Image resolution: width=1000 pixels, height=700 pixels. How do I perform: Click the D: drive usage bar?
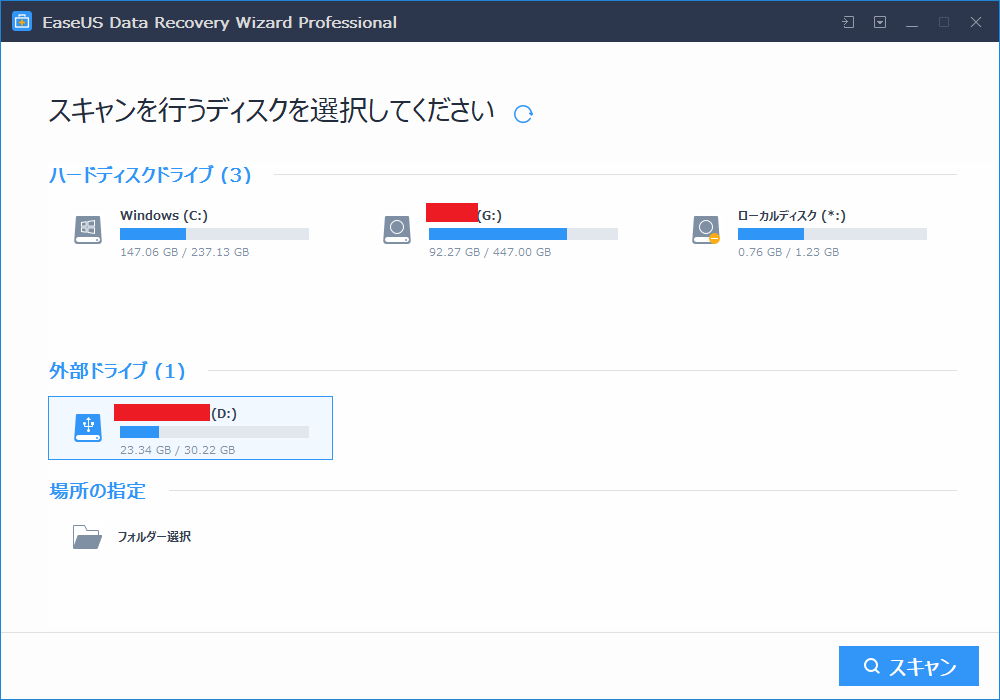pyautogui.click(x=214, y=432)
